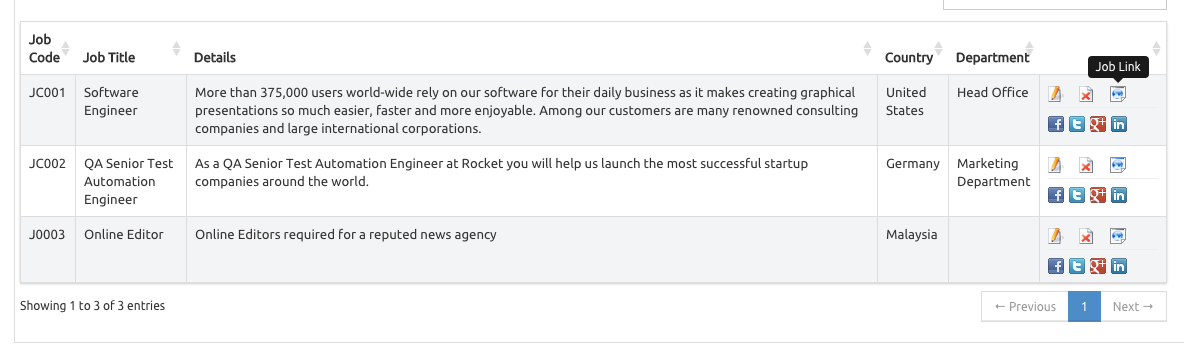Share JC002 job on Google Plus
The width and height of the screenshot is (1184, 363).
1098,195
